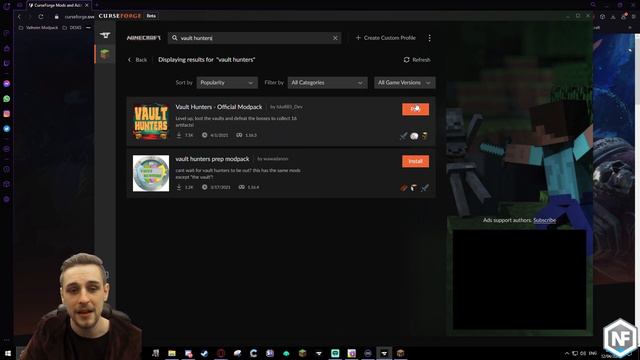Open the Sort by Popularity dropdown
Viewport: 640px width, 360px height.
point(227,82)
